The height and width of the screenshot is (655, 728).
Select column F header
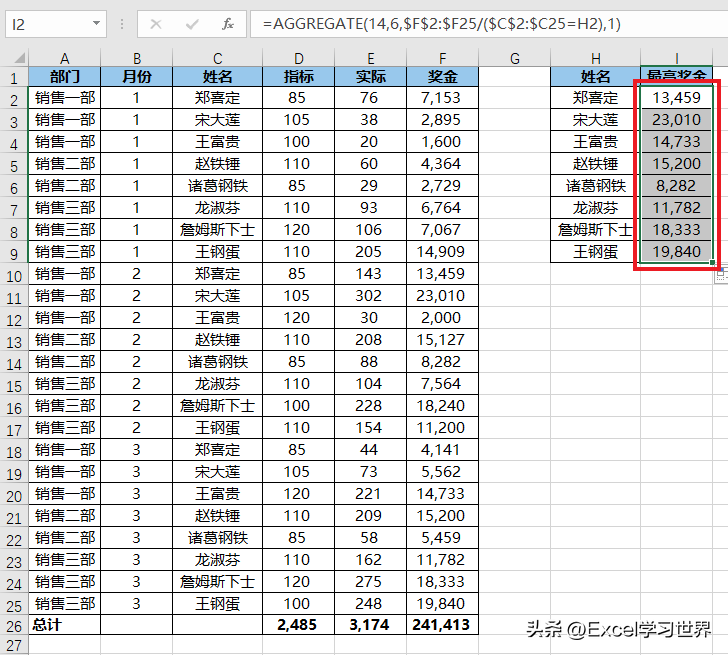pos(442,58)
